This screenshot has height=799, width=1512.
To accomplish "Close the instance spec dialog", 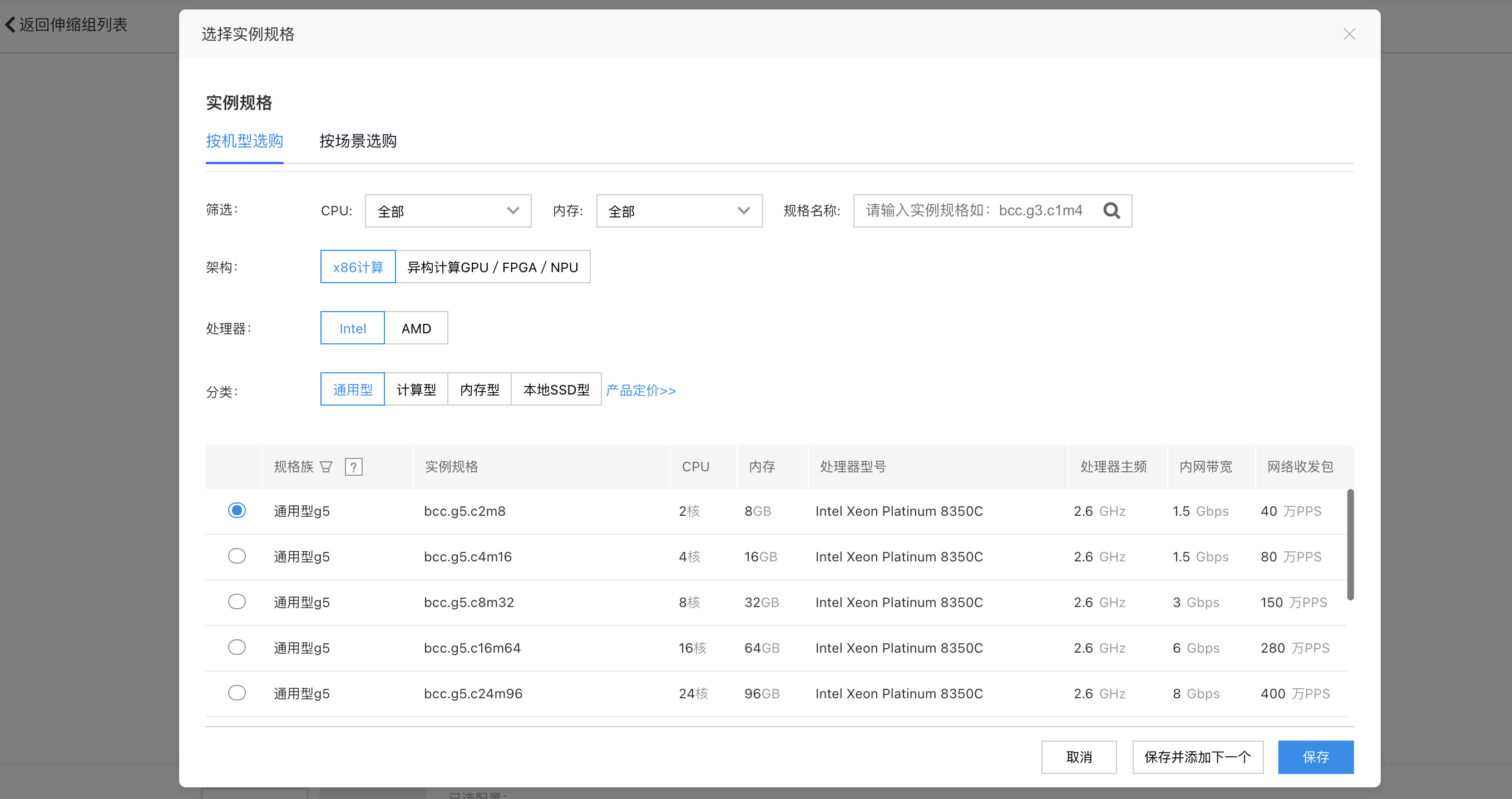I will 1349,34.
